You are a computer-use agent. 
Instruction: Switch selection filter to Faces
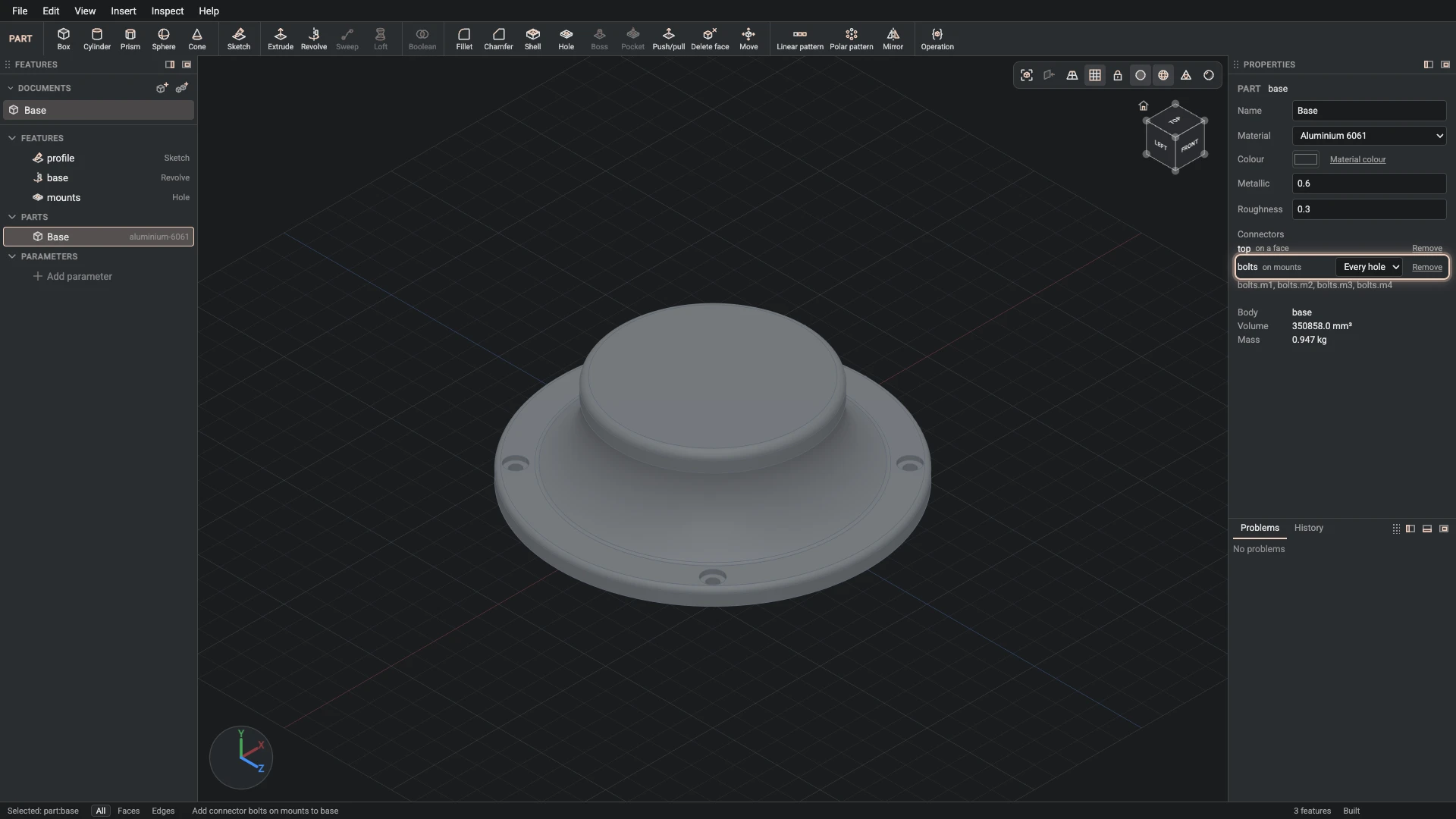(128, 811)
